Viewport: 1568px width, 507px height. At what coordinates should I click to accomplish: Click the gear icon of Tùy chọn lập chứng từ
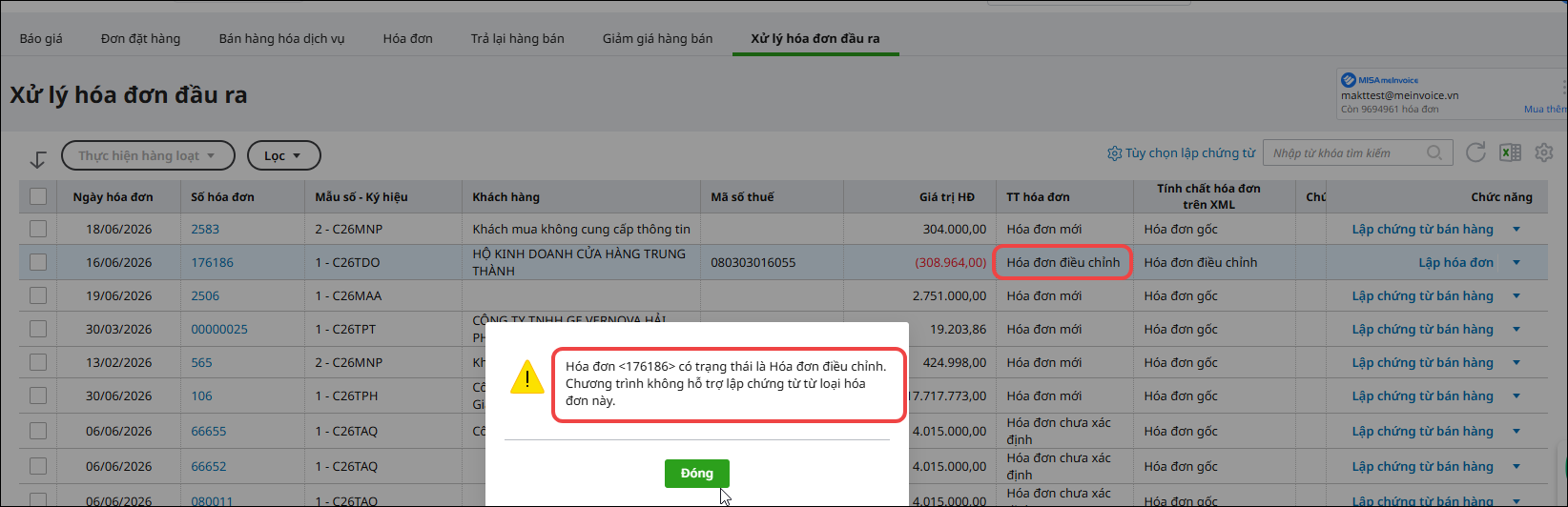pos(1114,153)
